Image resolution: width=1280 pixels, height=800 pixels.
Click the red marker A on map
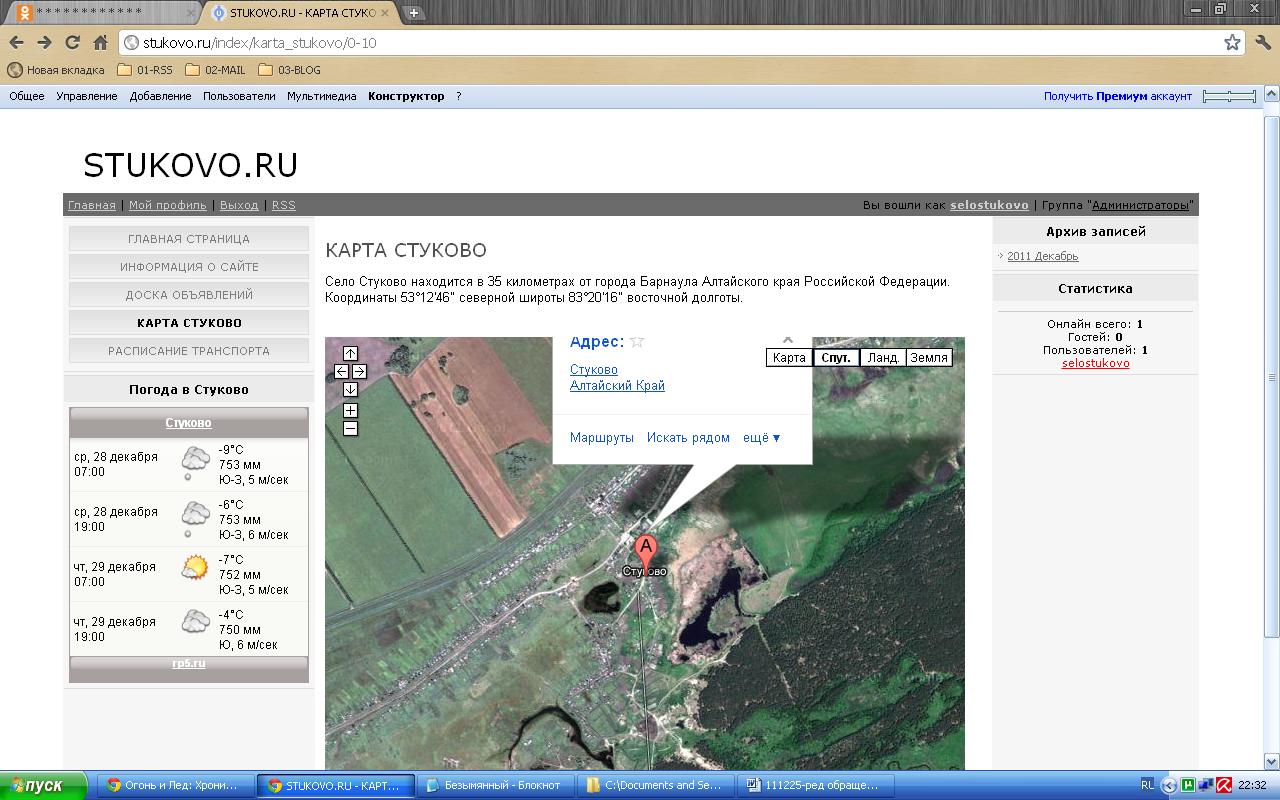coord(646,551)
